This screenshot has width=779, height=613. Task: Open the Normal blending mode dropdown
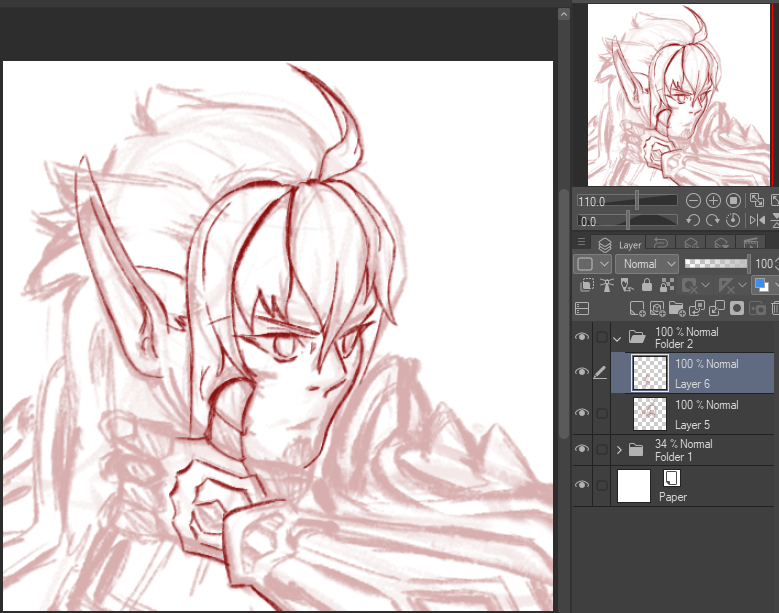pos(647,264)
